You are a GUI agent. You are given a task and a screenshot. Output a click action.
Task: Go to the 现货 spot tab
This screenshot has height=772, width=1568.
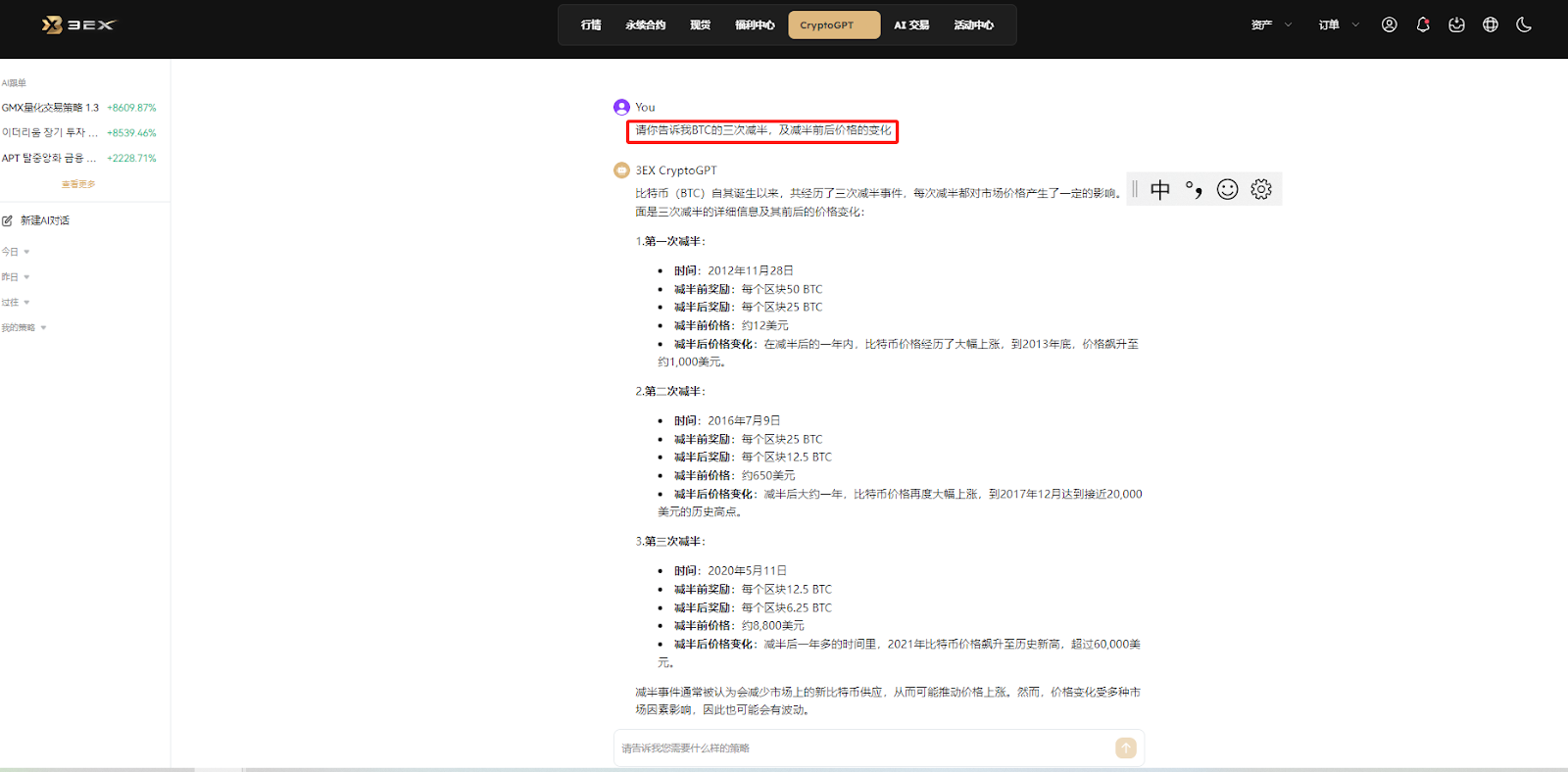[x=700, y=25]
